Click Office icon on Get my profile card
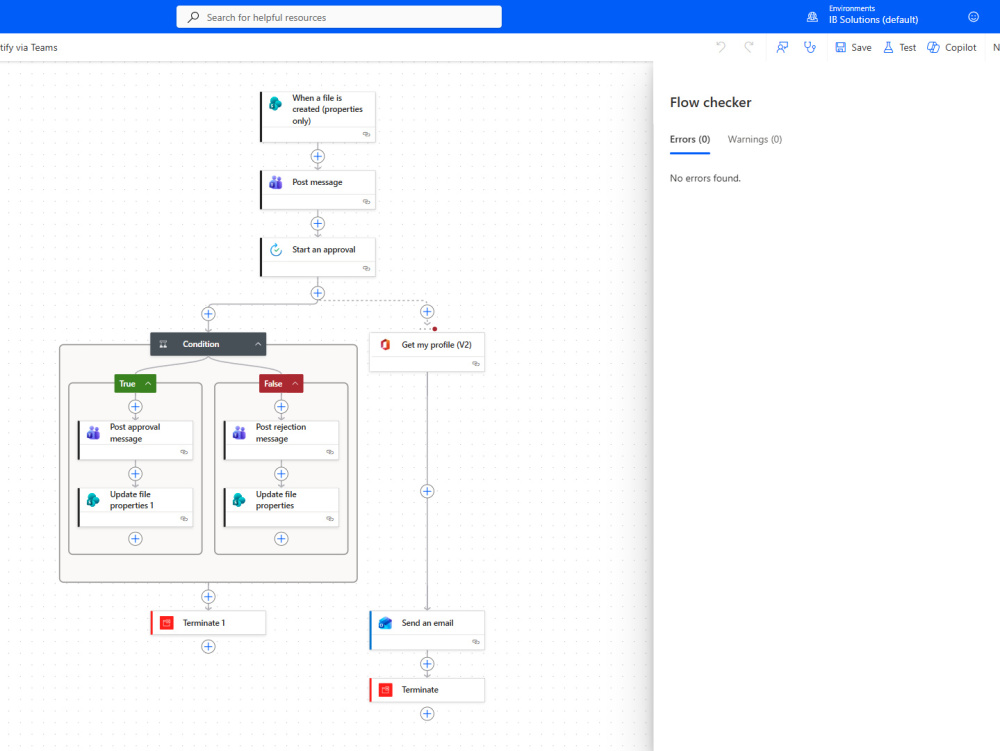The height and width of the screenshot is (751, 1000). click(x=385, y=345)
